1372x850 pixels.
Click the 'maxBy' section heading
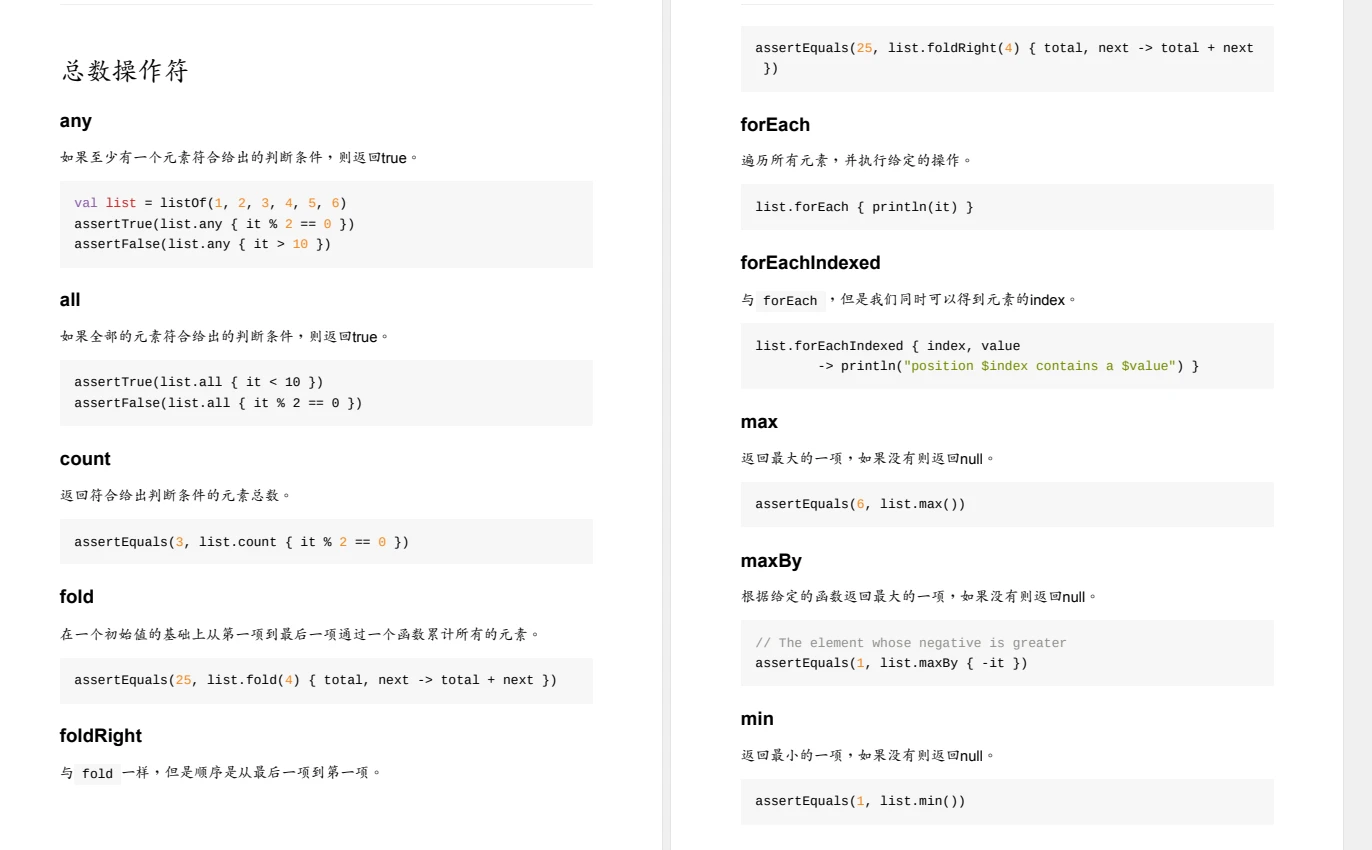click(x=771, y=561)
